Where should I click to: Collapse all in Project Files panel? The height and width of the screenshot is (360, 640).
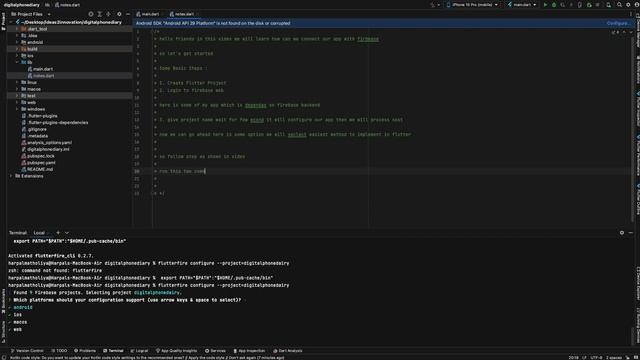click(x=109, y=14)
